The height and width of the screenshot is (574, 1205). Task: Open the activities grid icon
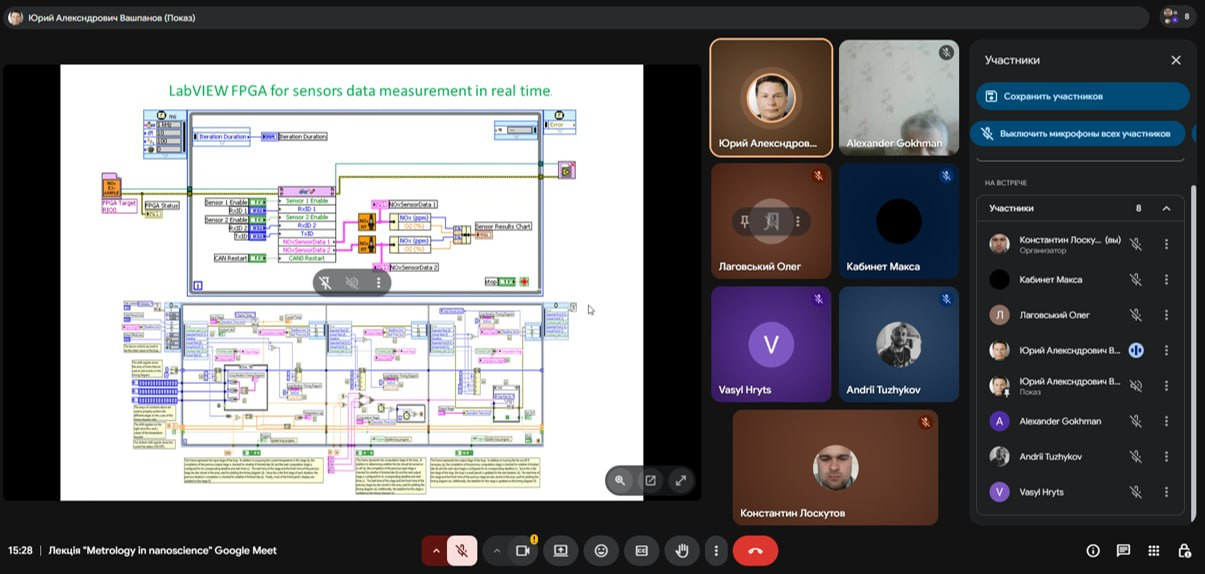tap(1154, 550)
